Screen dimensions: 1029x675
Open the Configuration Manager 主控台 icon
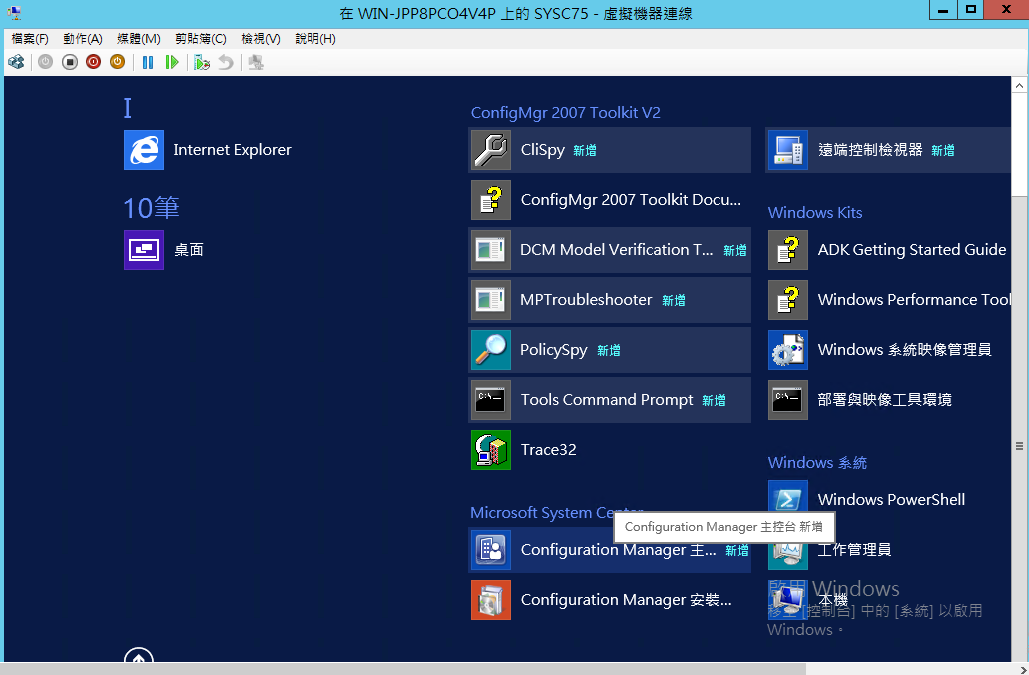click(x=491, y=550)
